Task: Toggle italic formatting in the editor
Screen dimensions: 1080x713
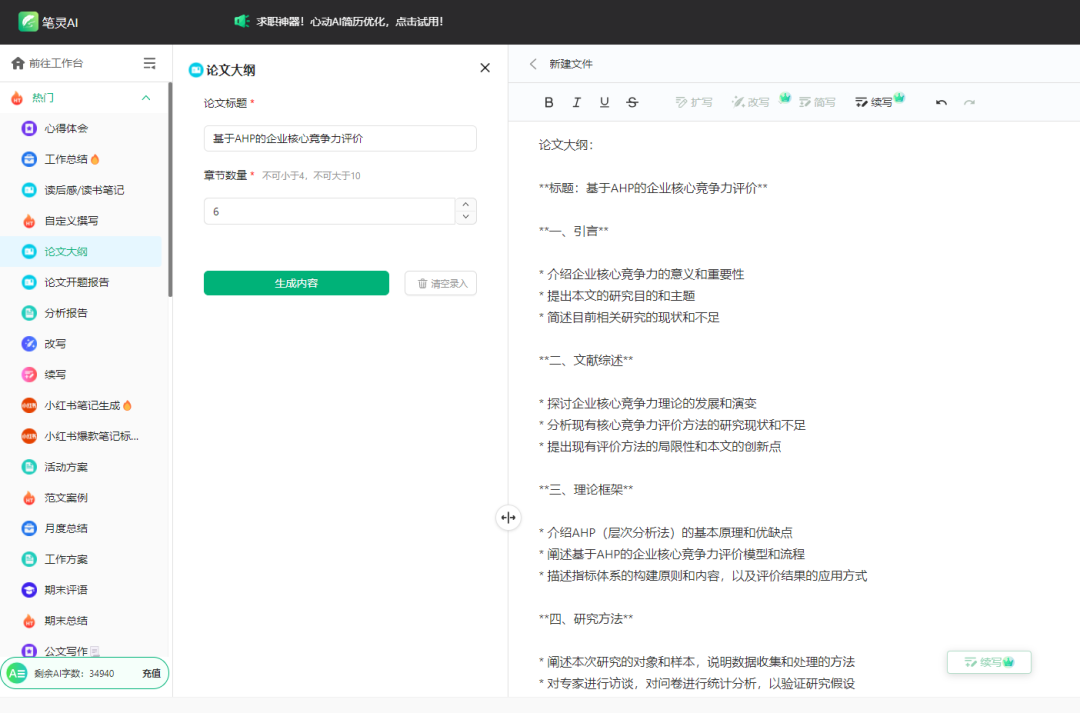Action: (576, 101)
